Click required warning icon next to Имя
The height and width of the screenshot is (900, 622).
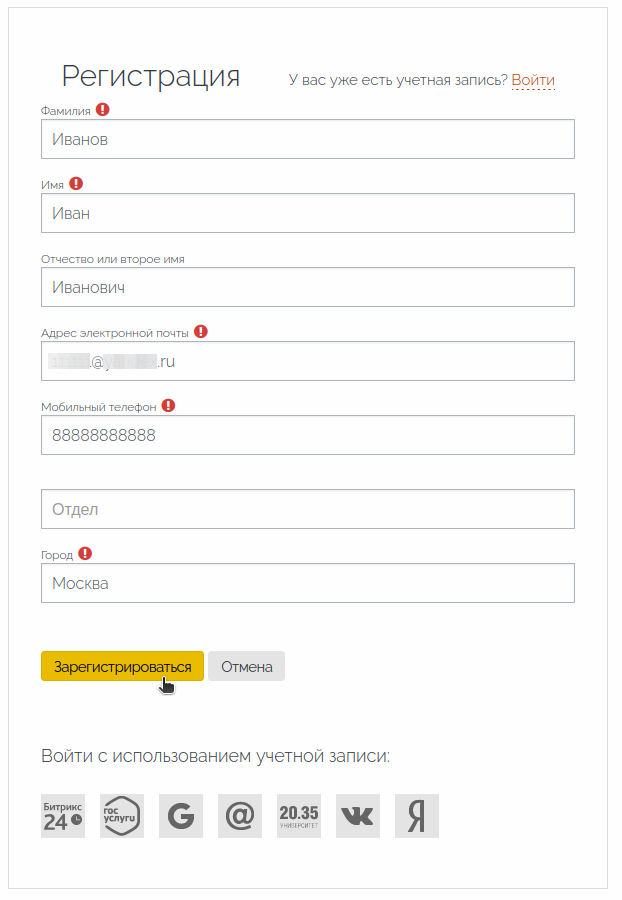click(76, 184)
